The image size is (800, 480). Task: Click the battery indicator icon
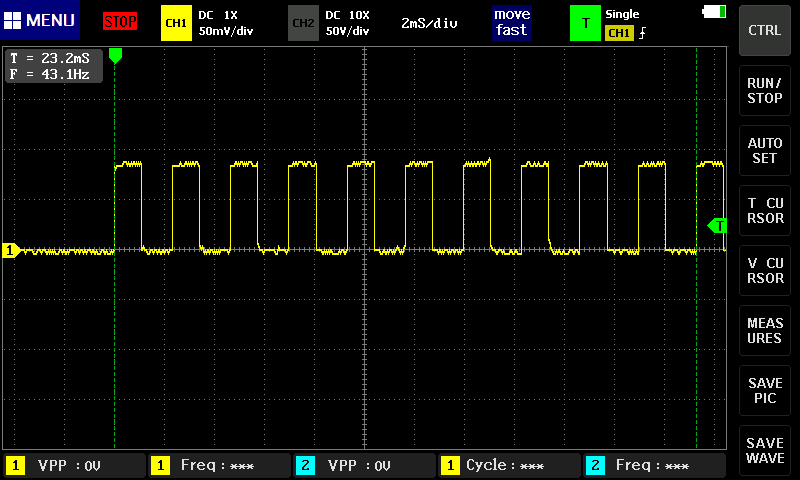coord(714,12)
